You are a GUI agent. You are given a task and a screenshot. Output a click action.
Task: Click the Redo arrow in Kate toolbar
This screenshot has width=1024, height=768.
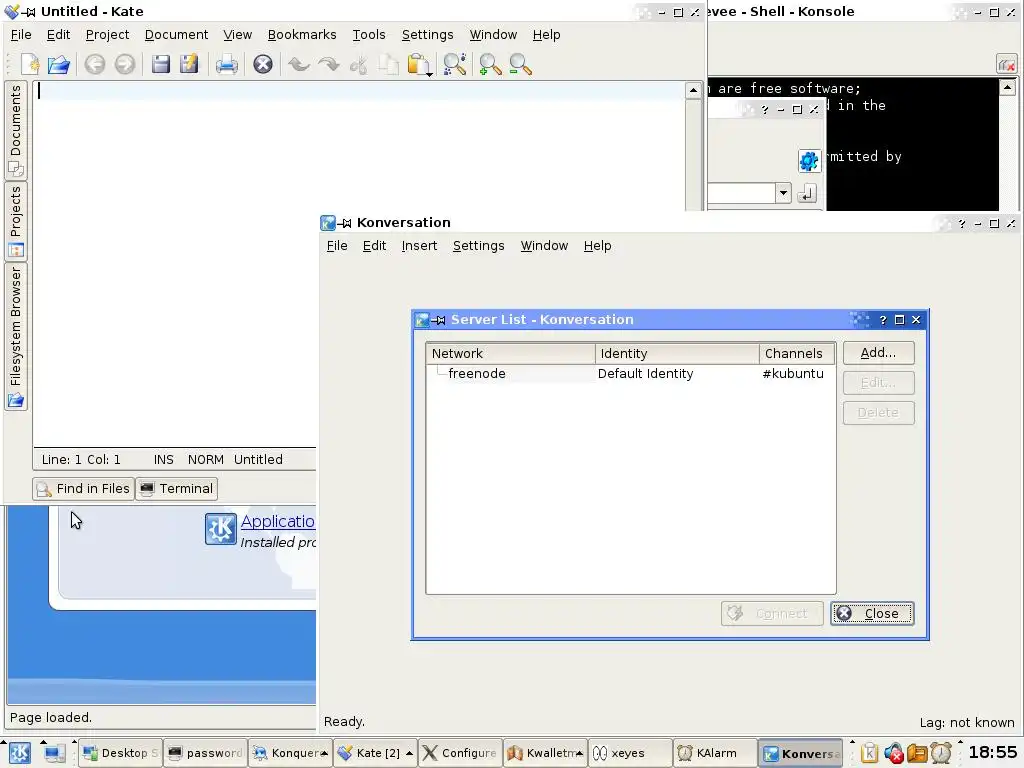pyautogui.click(x=328, y=64)
